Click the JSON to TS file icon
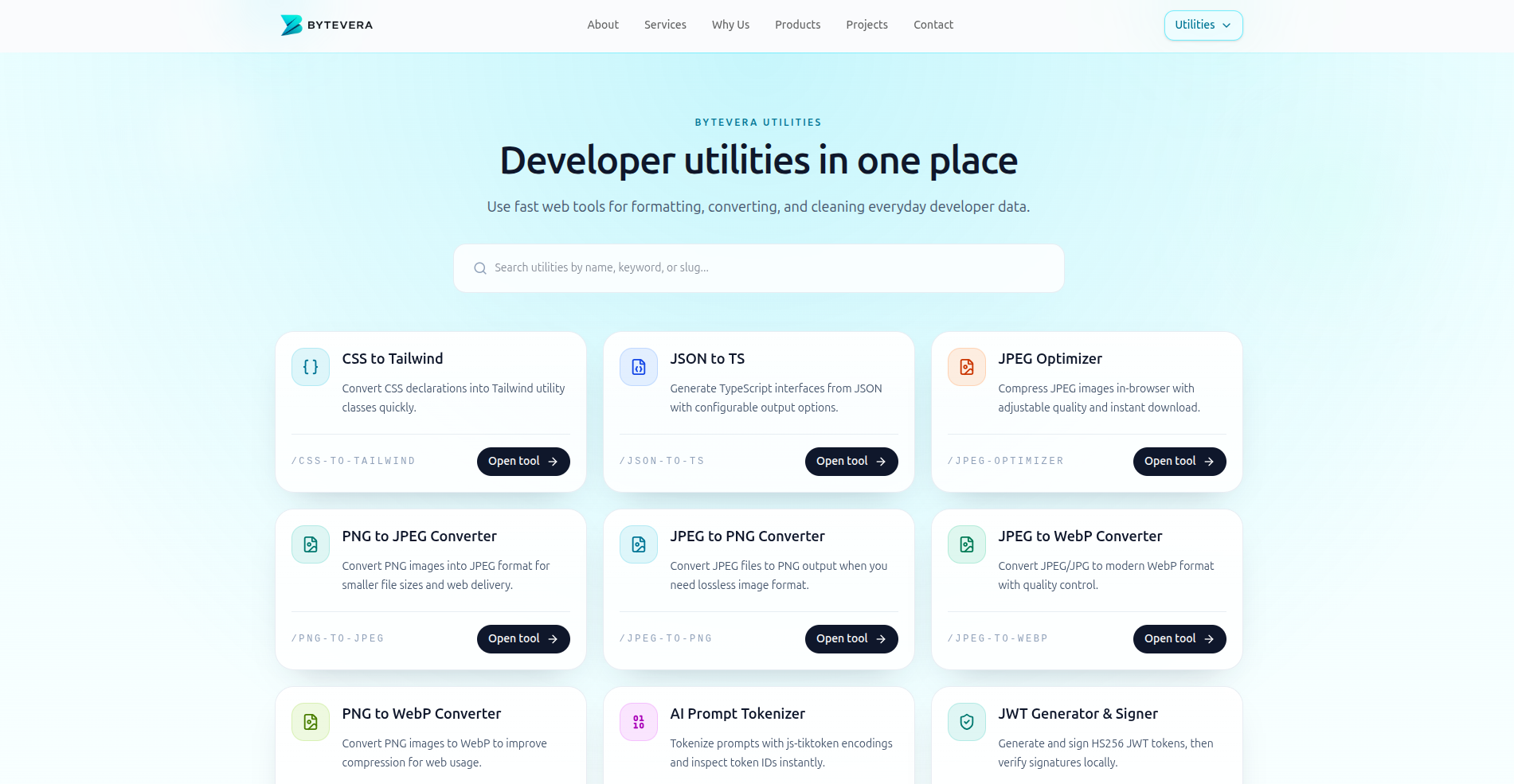Image resolution: width=1514 pixels, height=784 pixels. [638, 367]
